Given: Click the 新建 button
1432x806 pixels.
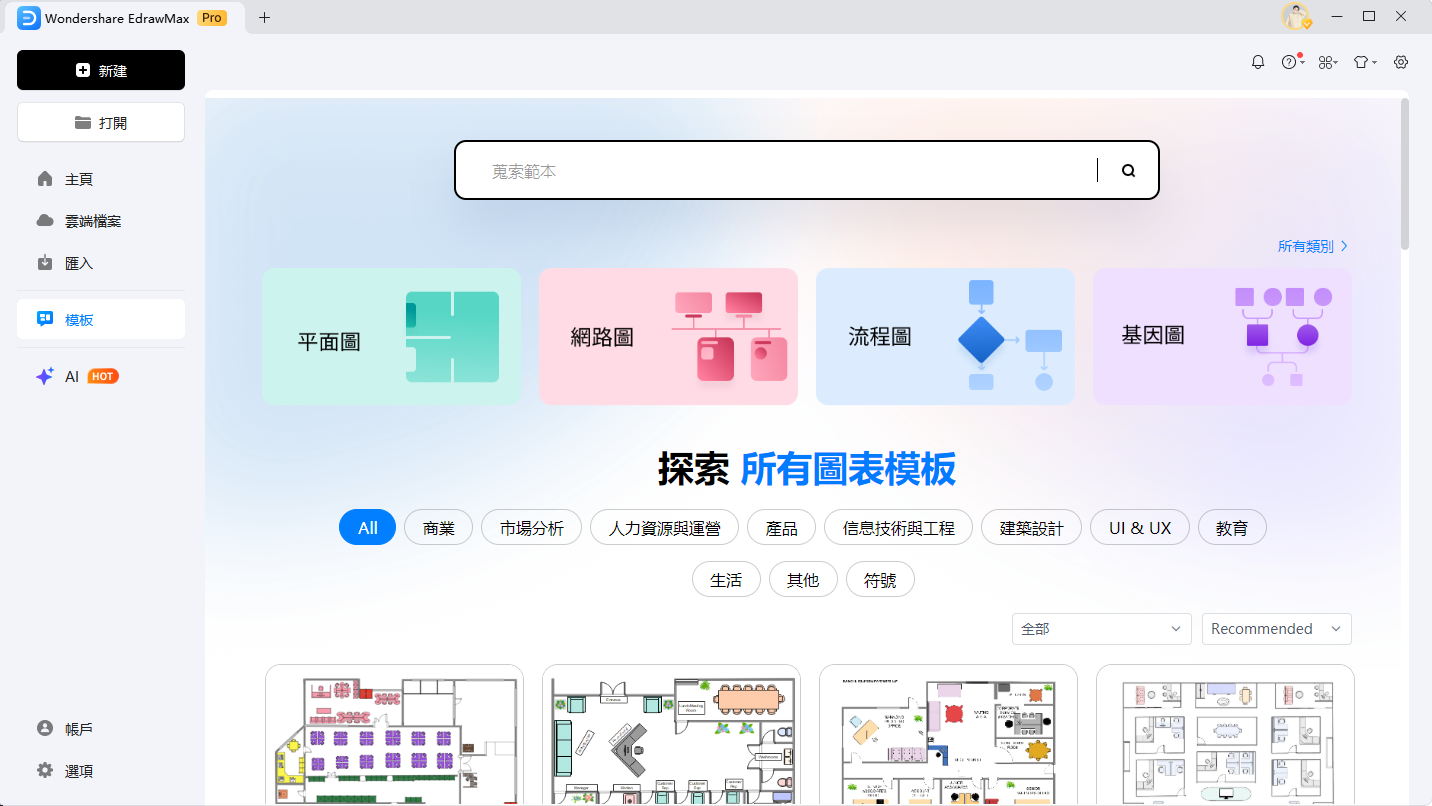Looking at the screenshot, I should (x=101, y=71).
